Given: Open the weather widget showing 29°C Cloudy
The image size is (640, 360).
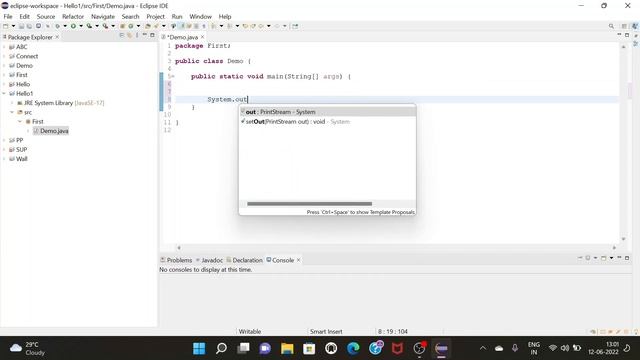Looking at the screenshot, I should pyautogui.click(x=27, y=348).
